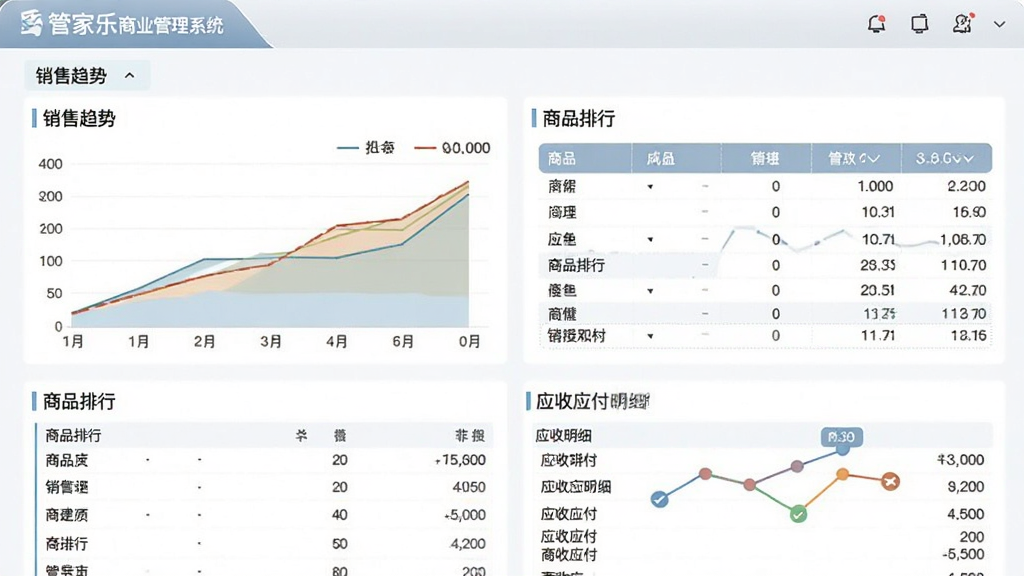Image resolution: width=1024 pixels, height=576 pixels.
Task: Click the blue legend line in sales trend chart
Action: click(347, 148)
